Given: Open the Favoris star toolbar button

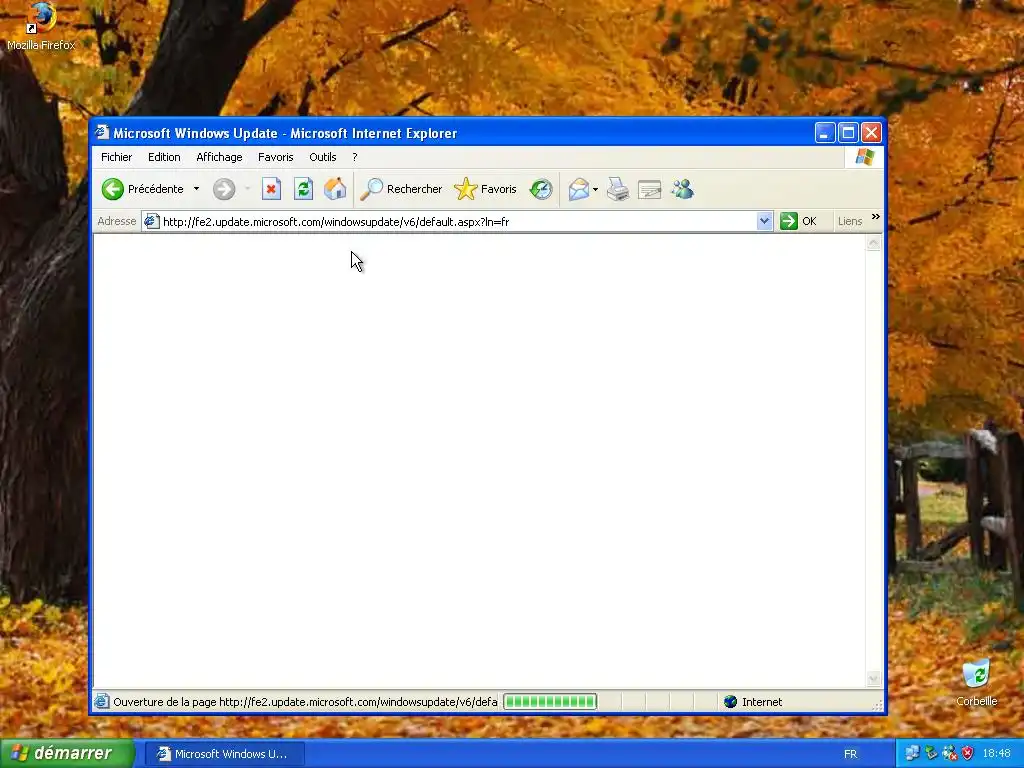Looking at the screenshot, I should (485, 189).
